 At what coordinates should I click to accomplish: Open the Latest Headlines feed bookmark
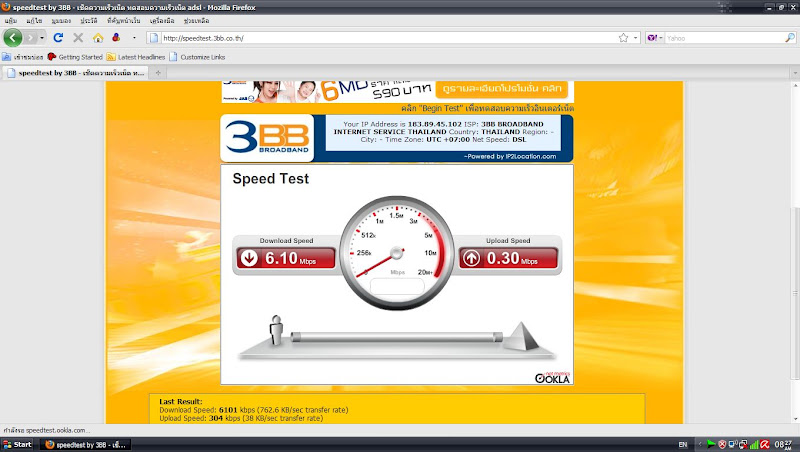(136, 57)
